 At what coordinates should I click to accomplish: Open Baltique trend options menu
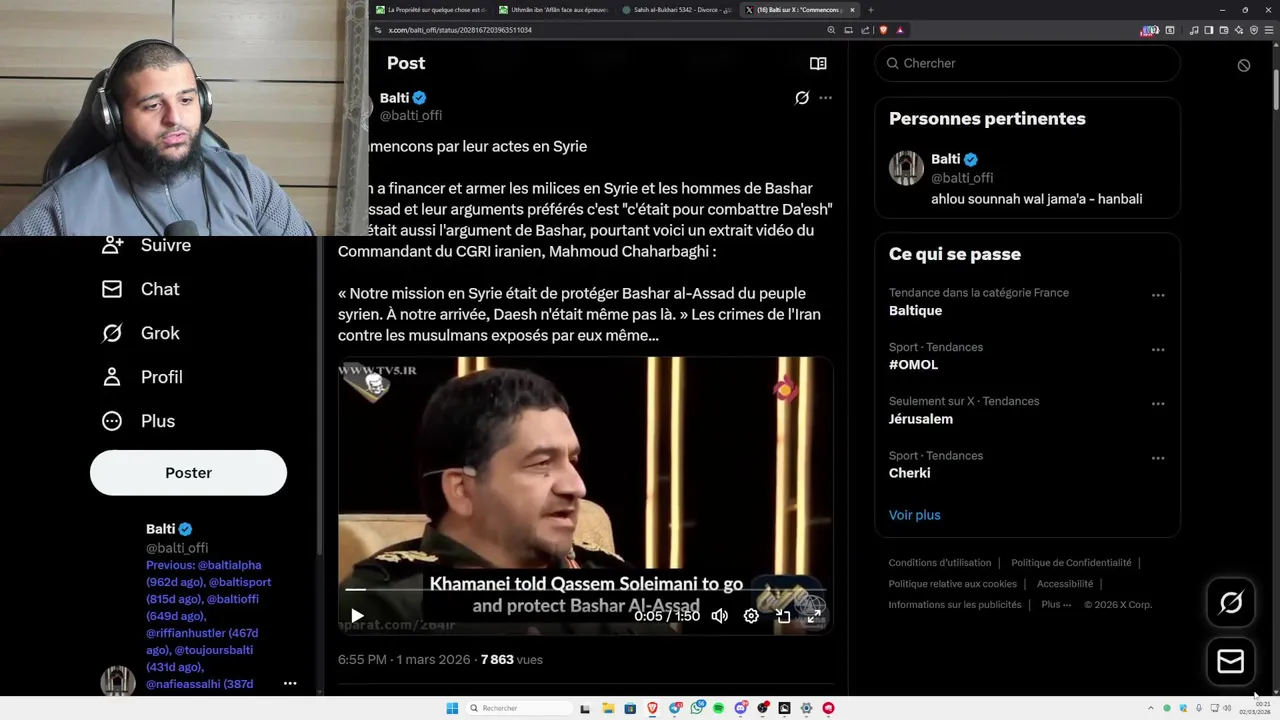click(1158, 296)
